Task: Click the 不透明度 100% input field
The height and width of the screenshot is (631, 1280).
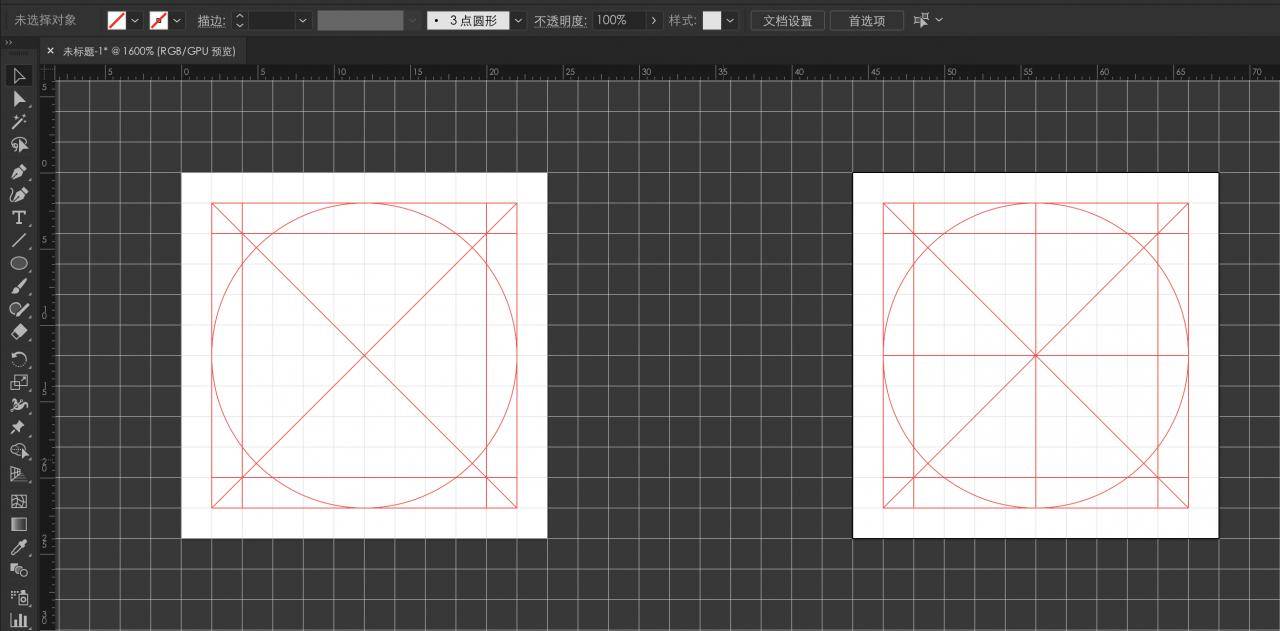Action: click(x=619, y=20)
